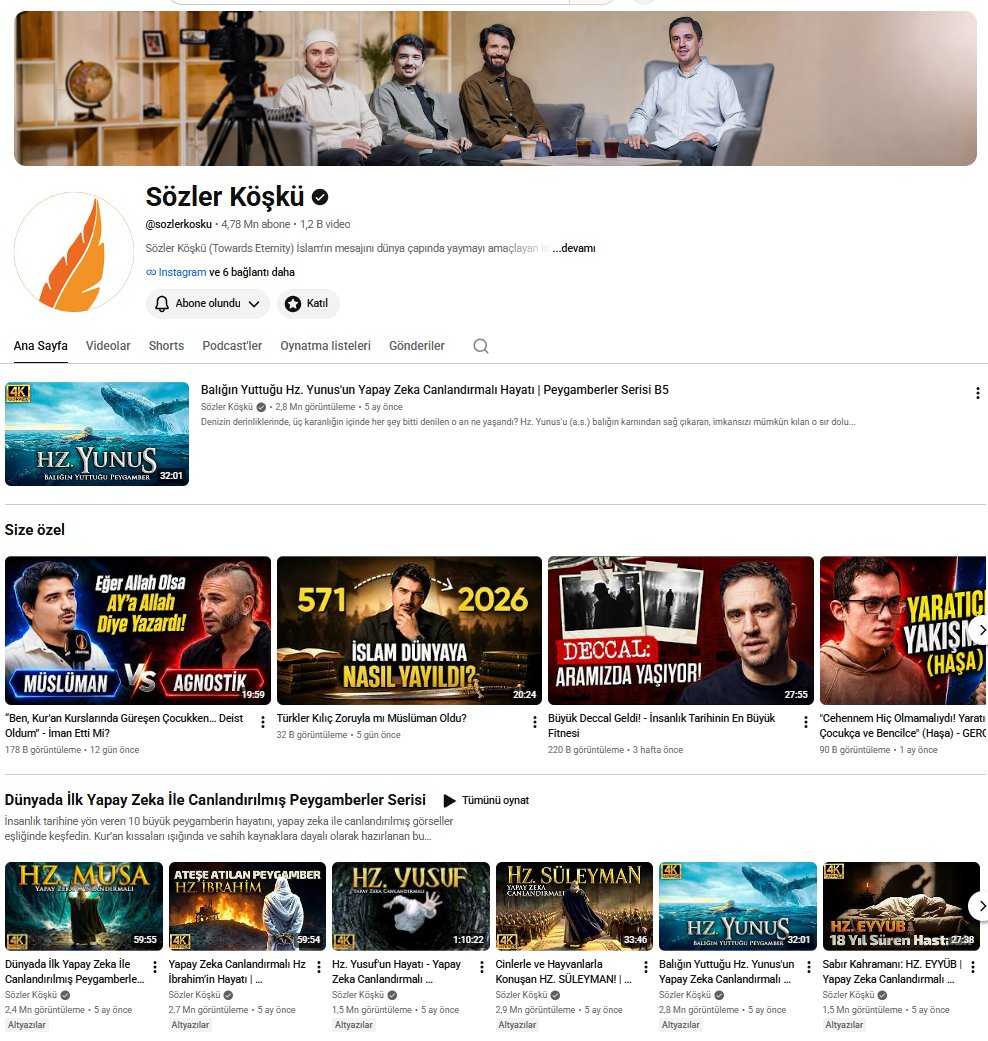Open the Hz. Eyyüb 18 Yıl Süren thumbnail
This screenshot has width=988, height=1041.
[x=901, y=906]
